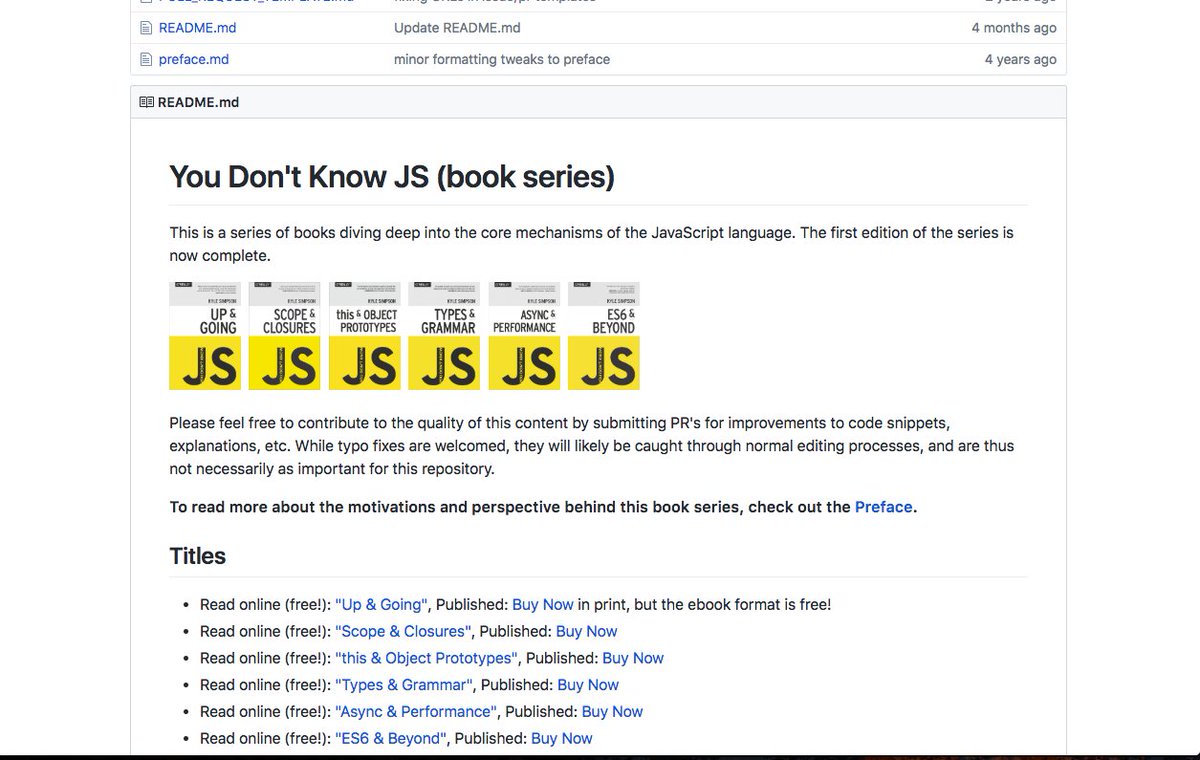Screen dimensions: 1200x760
Task: Read "ES6 & Beyond" online
Action: 392,738
